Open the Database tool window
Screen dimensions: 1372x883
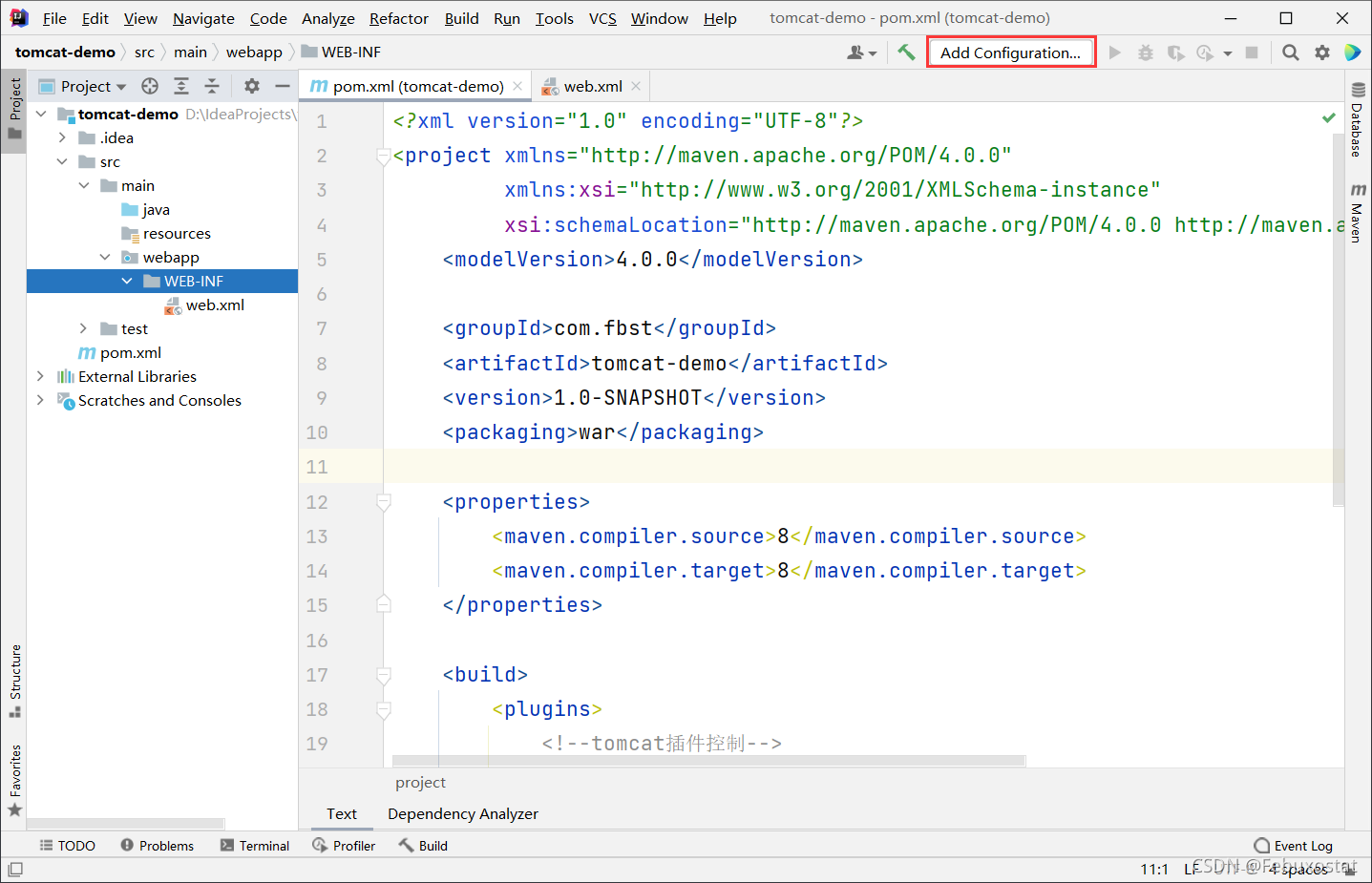[x=1358, y=120]
